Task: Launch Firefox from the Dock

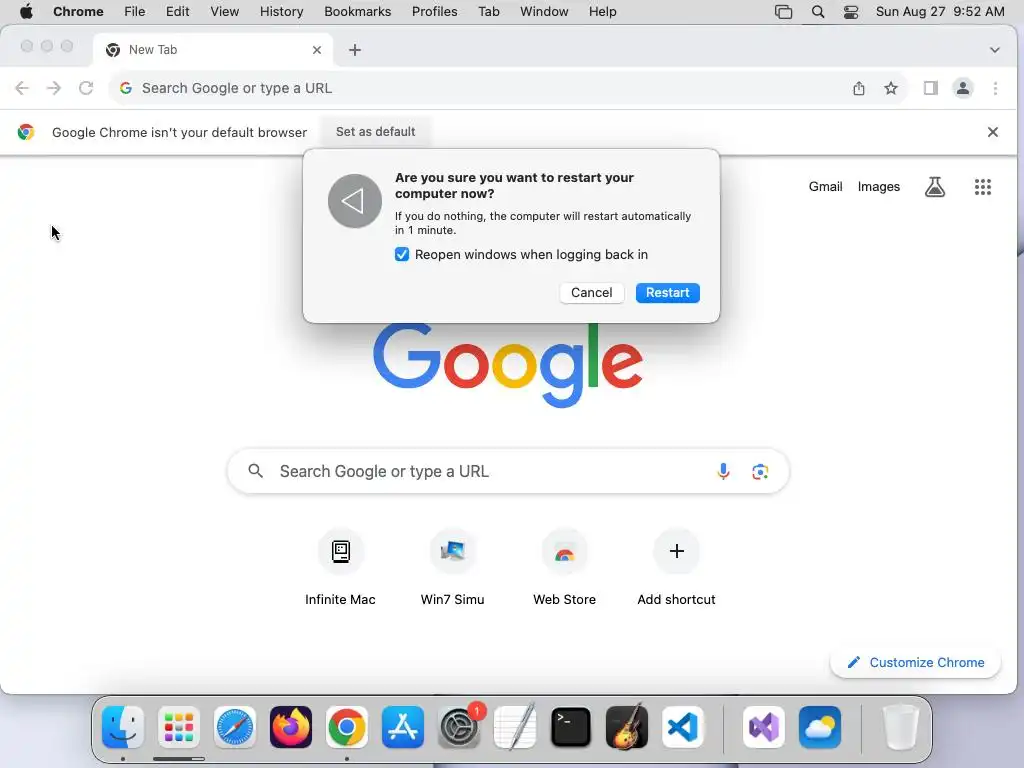Action: tap(291, 727)
